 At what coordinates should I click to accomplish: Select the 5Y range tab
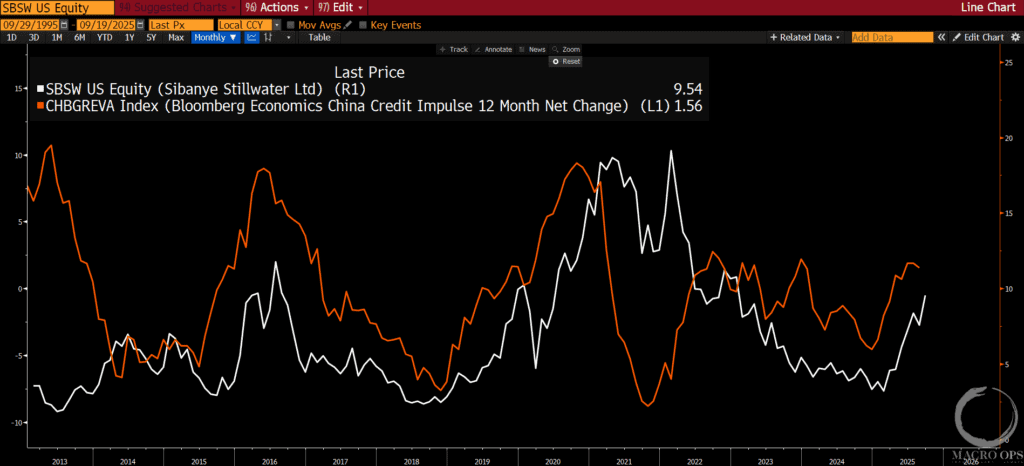tap(152, 37)
